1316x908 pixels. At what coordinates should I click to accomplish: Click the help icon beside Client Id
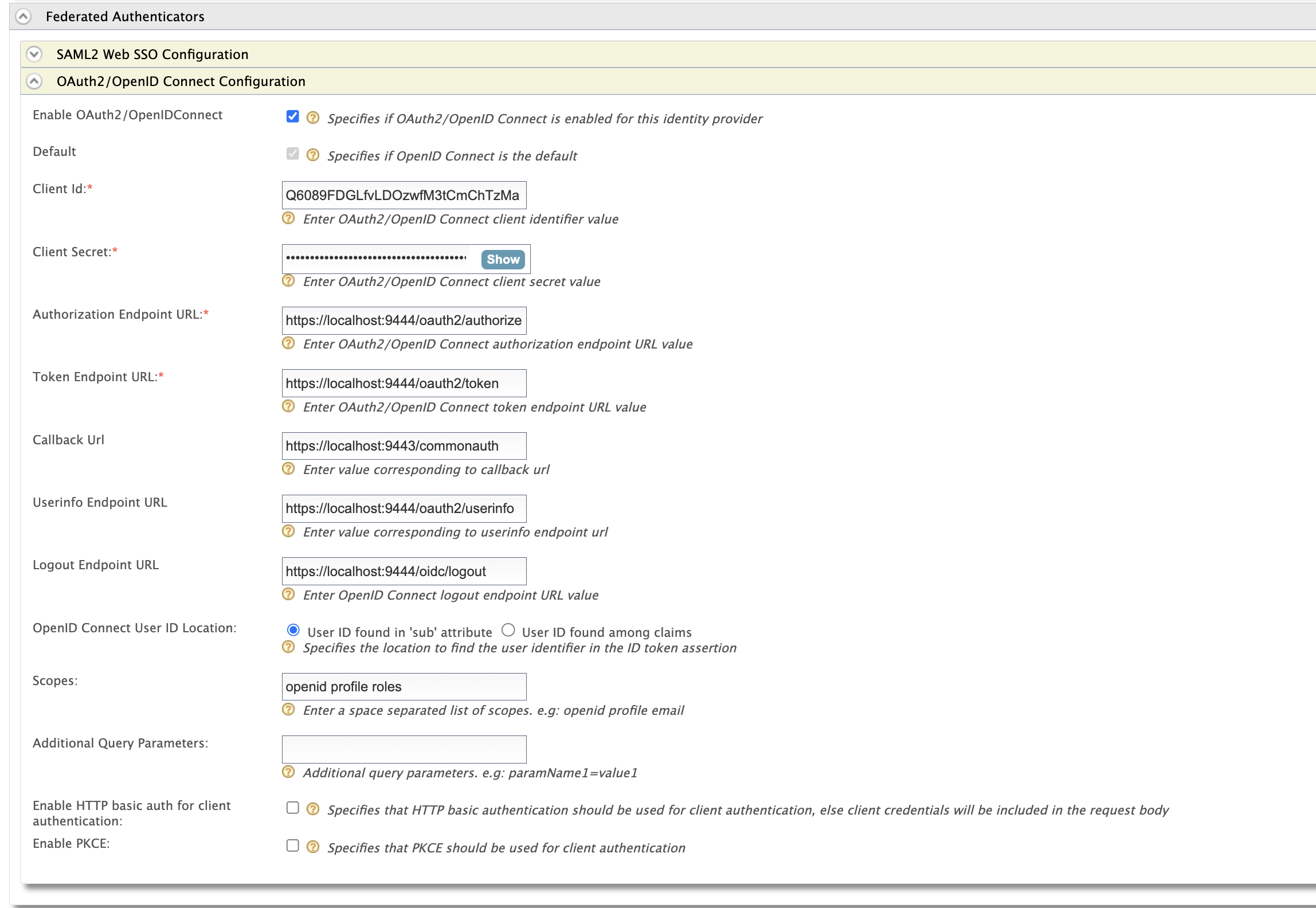coord(289,218)
